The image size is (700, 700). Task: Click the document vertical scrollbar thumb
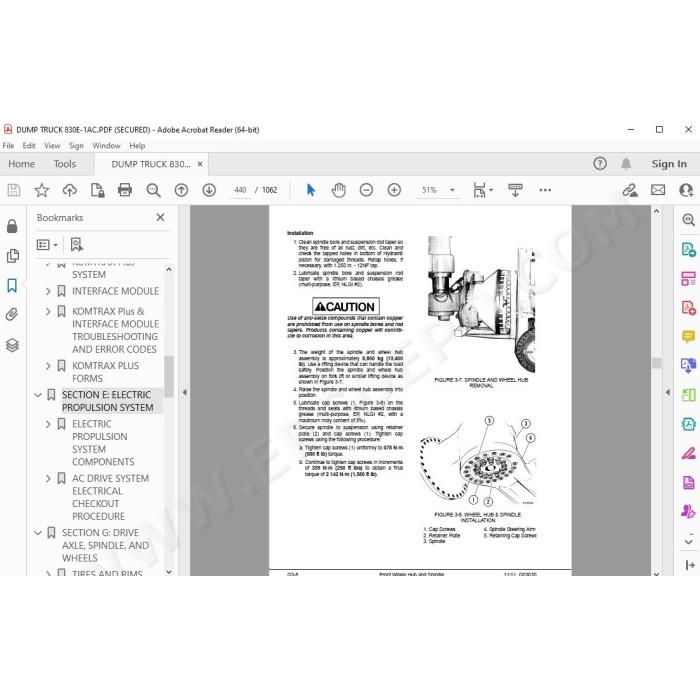point(656,363)
